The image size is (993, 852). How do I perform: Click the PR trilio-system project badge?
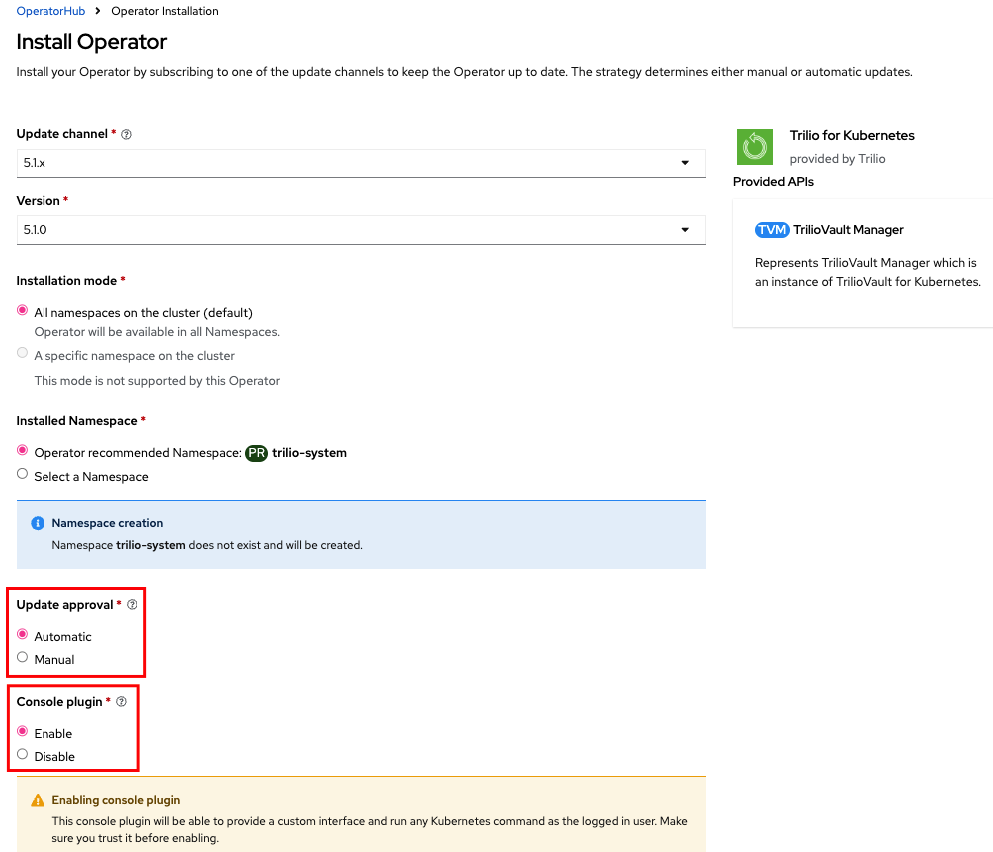pyautogui.click(x=256, y=453)
